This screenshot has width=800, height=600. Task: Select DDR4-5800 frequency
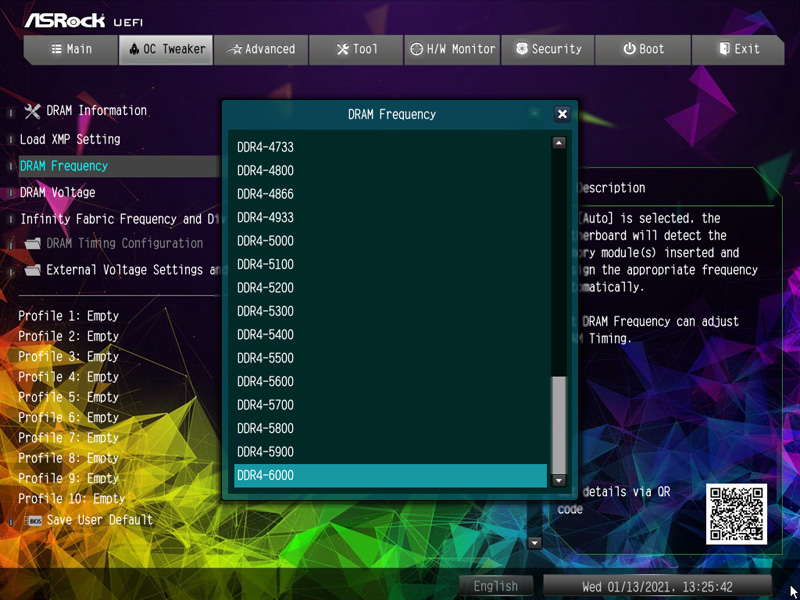(390, 429)
